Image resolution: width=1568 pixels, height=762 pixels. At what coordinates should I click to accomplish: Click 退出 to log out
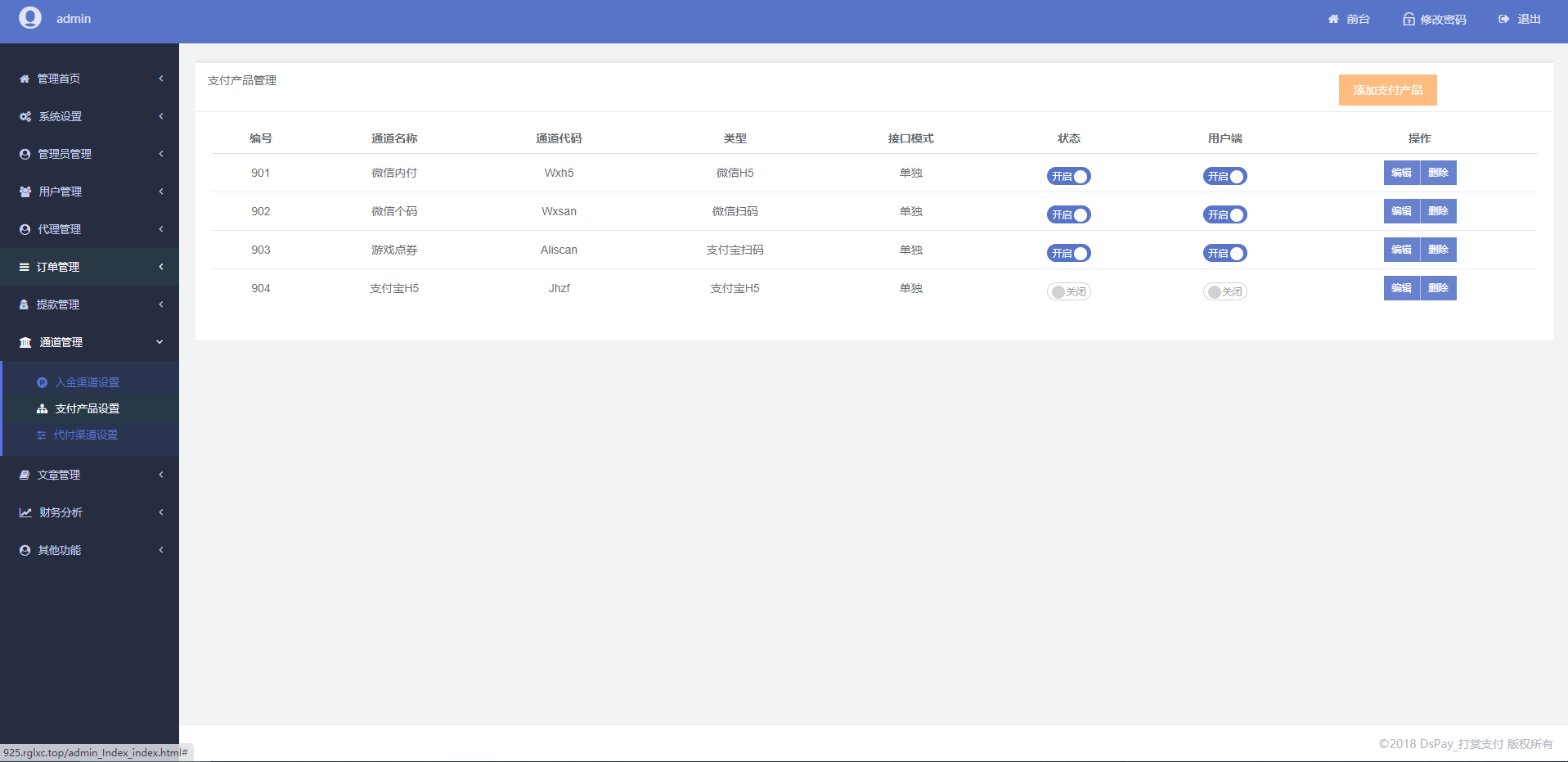click(1518, 18)
